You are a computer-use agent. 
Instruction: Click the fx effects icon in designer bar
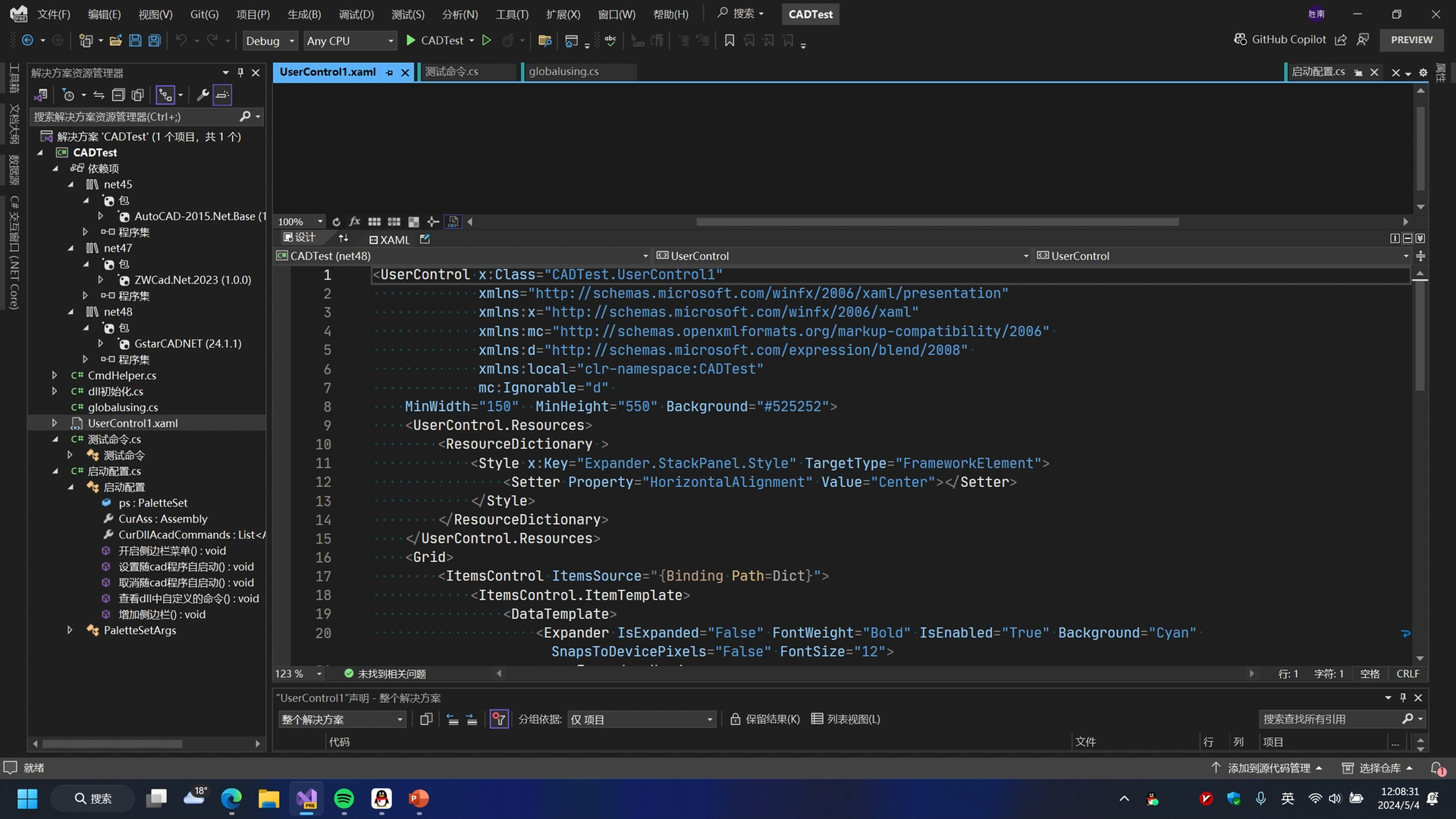354,221
